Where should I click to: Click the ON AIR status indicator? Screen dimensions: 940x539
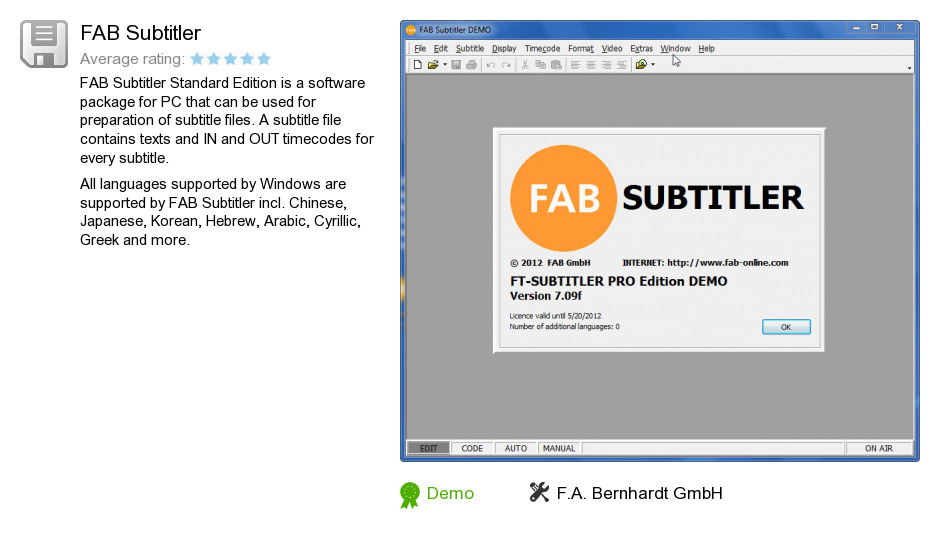(x=879, y=448)
